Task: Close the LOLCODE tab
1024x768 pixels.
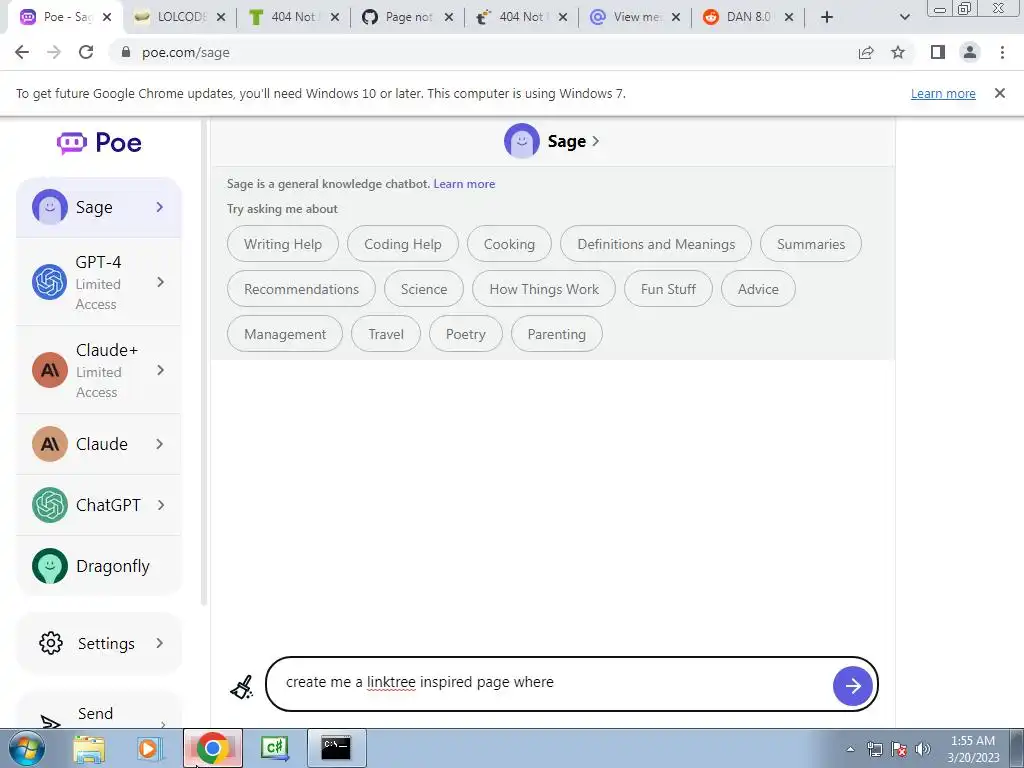Action: 221,17
